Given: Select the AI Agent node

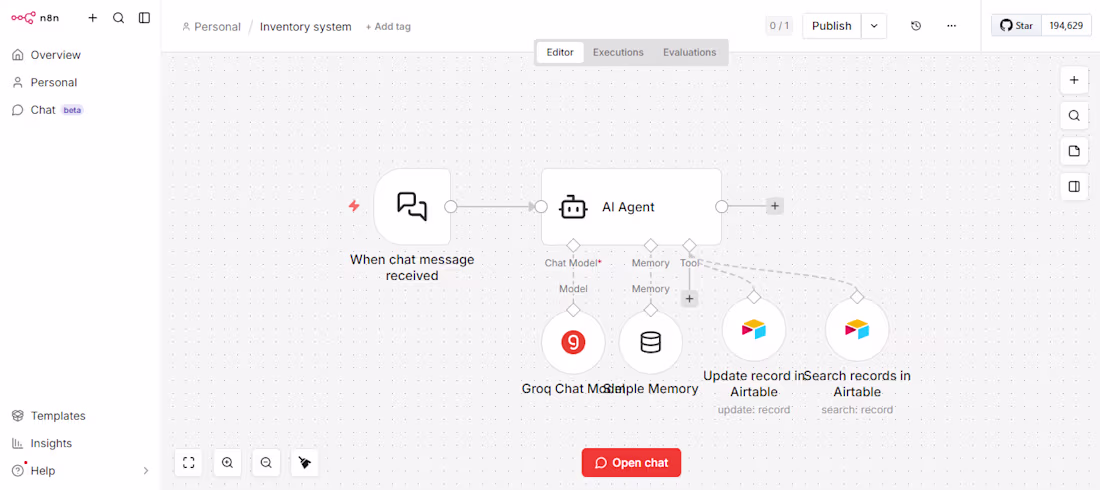Looking at the screenshot, I should point(631,206).
